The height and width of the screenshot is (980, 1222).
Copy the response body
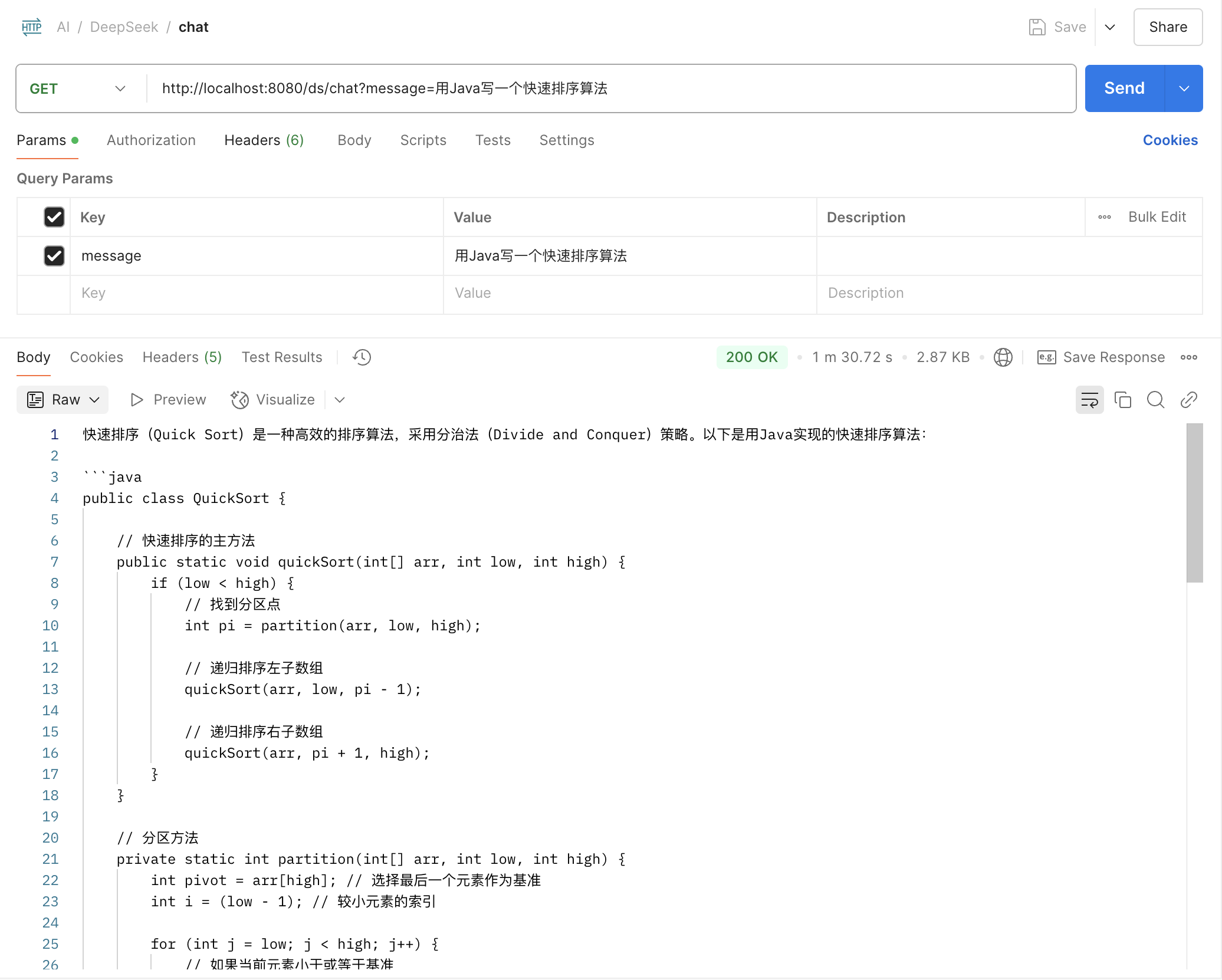1123,400
